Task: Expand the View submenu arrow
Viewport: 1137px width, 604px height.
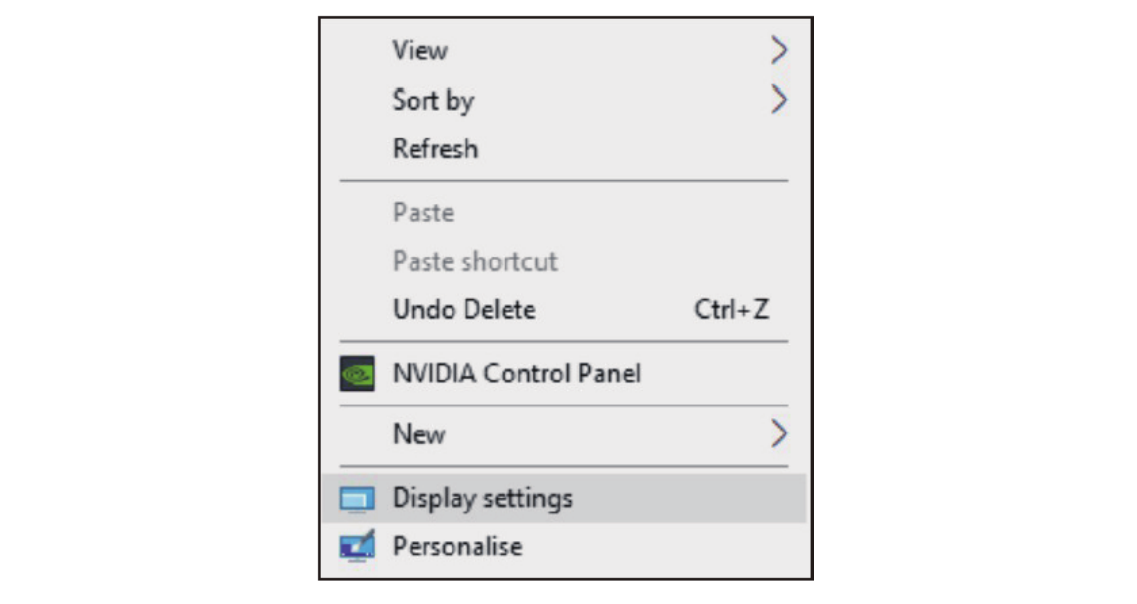Action: [779, 51]
